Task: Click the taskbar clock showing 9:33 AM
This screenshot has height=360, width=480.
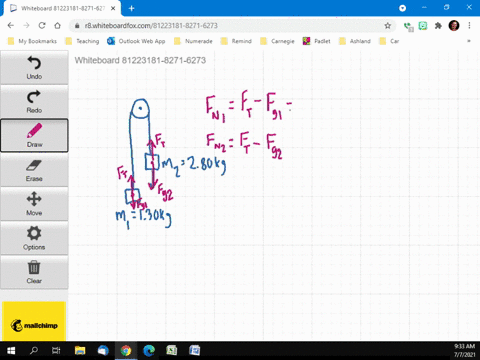Action: click(464, 350)
